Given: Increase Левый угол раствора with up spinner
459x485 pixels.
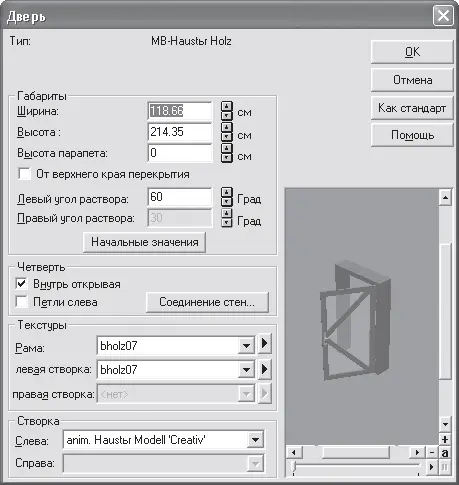Looking at the screenshot, I should click(x=227, y=193).
